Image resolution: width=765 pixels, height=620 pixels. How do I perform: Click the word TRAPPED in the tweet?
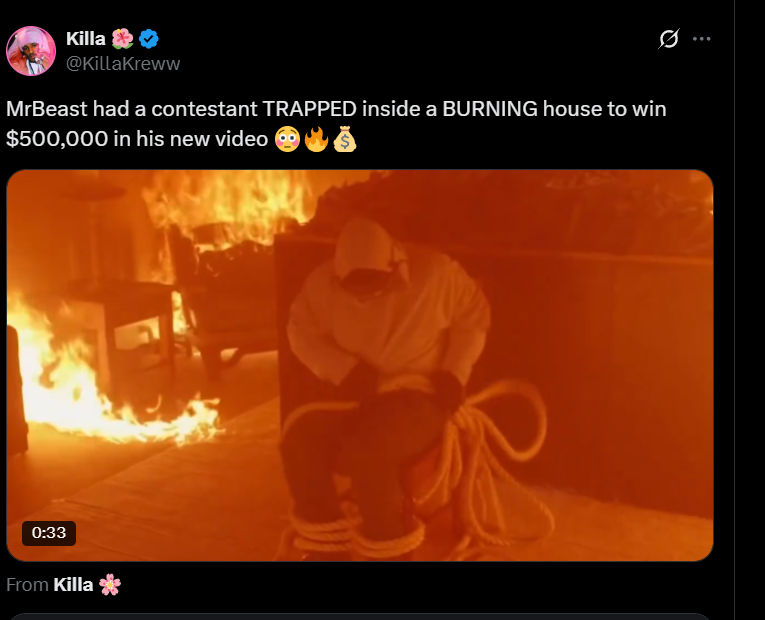(310, 109)
